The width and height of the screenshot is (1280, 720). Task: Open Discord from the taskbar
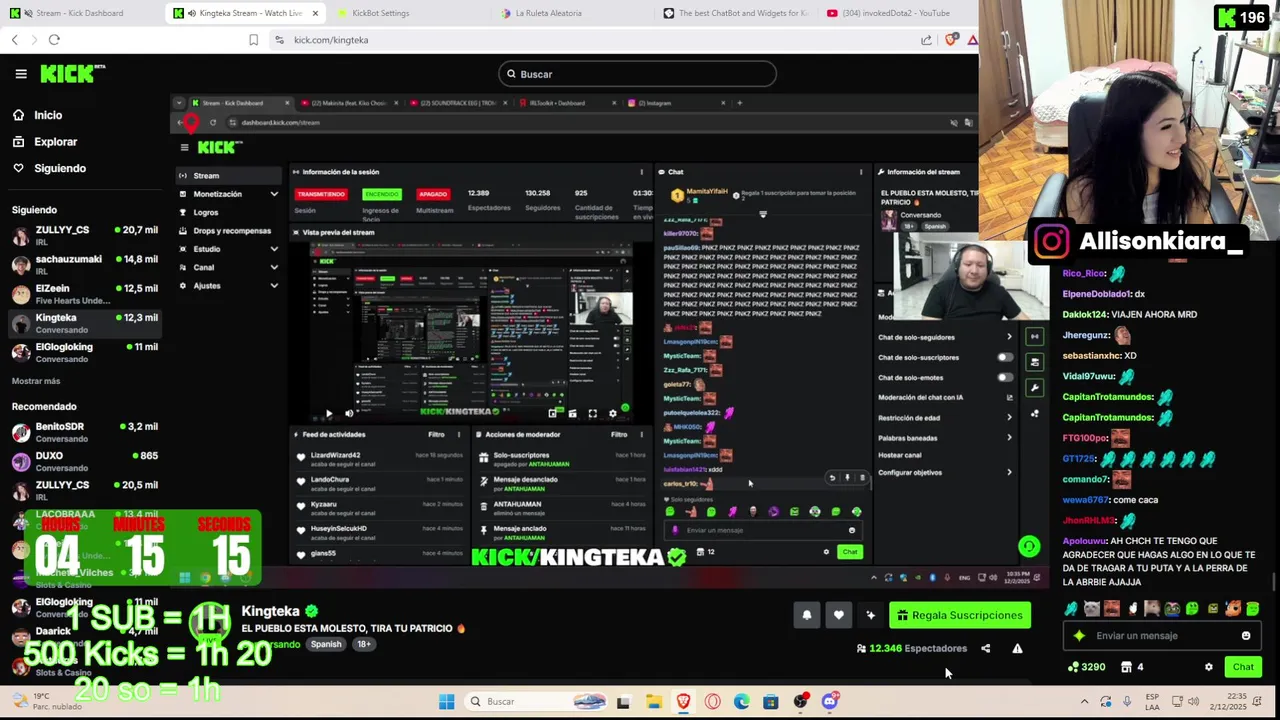[x=829, y=702]
